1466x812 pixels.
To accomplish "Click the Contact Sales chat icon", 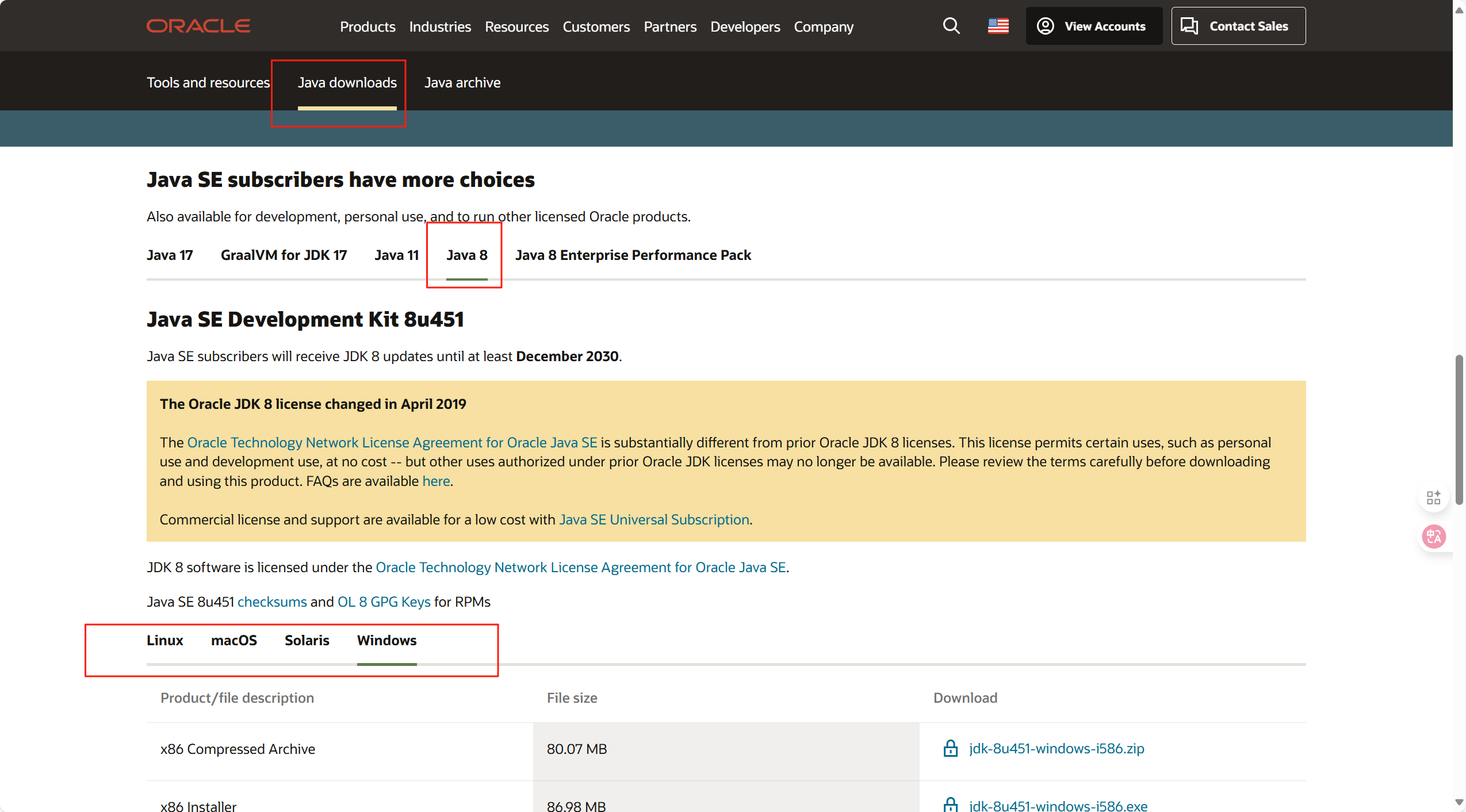I will [x=1188, y=25].
